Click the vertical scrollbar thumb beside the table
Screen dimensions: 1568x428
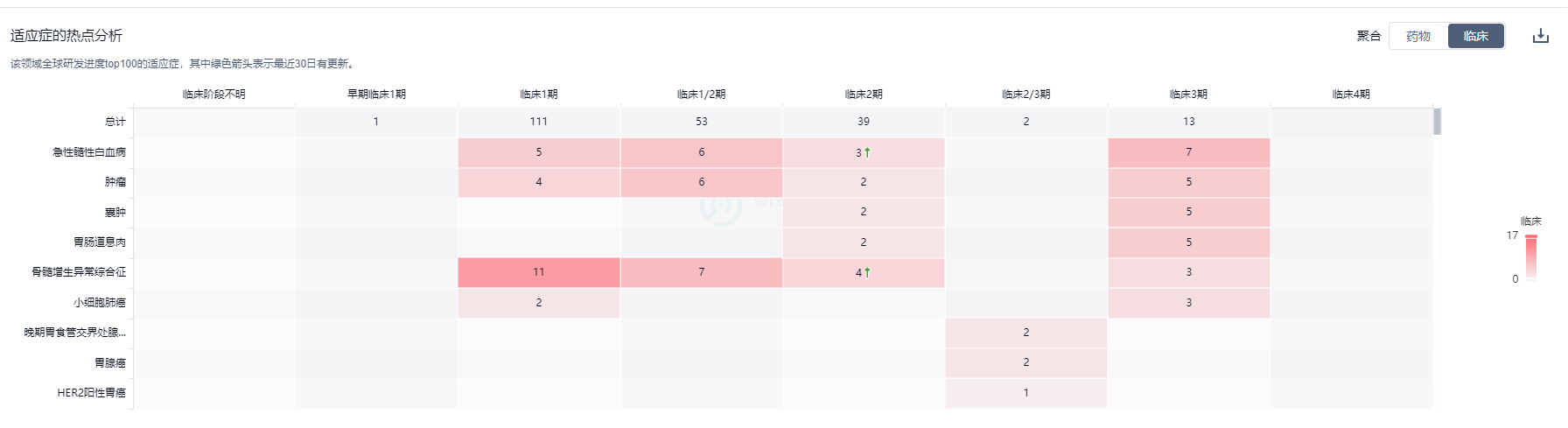click(1437, 122)
